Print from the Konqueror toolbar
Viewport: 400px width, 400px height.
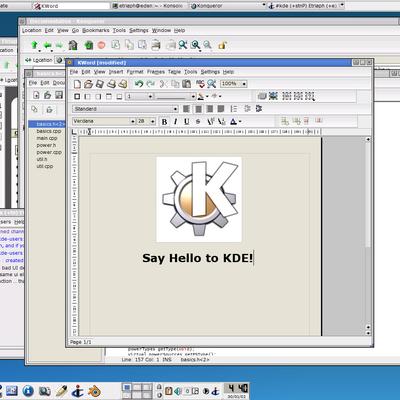[x=156, y=45]
